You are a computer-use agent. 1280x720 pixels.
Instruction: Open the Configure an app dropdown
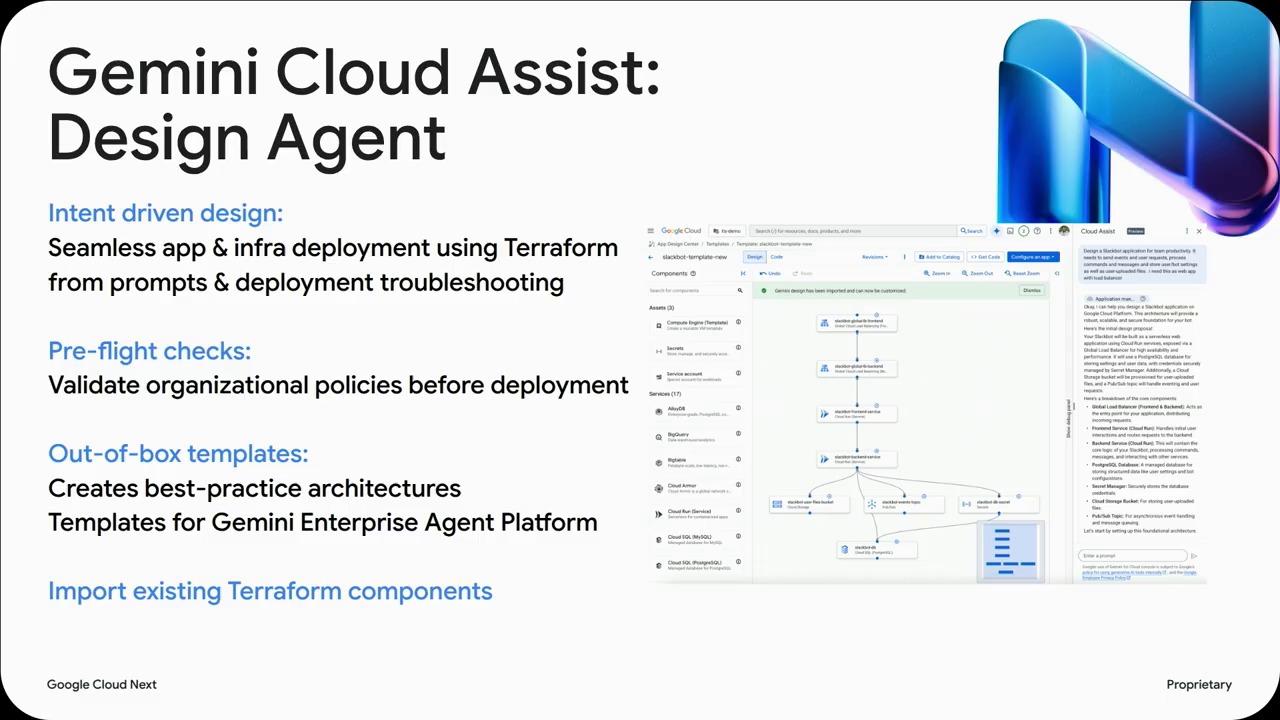click(x=1033, y=257)
